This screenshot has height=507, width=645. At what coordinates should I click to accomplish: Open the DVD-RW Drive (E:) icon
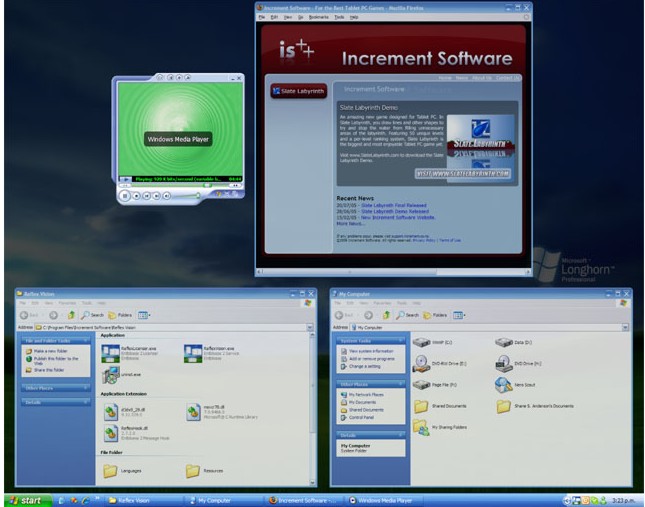[421, 363]
